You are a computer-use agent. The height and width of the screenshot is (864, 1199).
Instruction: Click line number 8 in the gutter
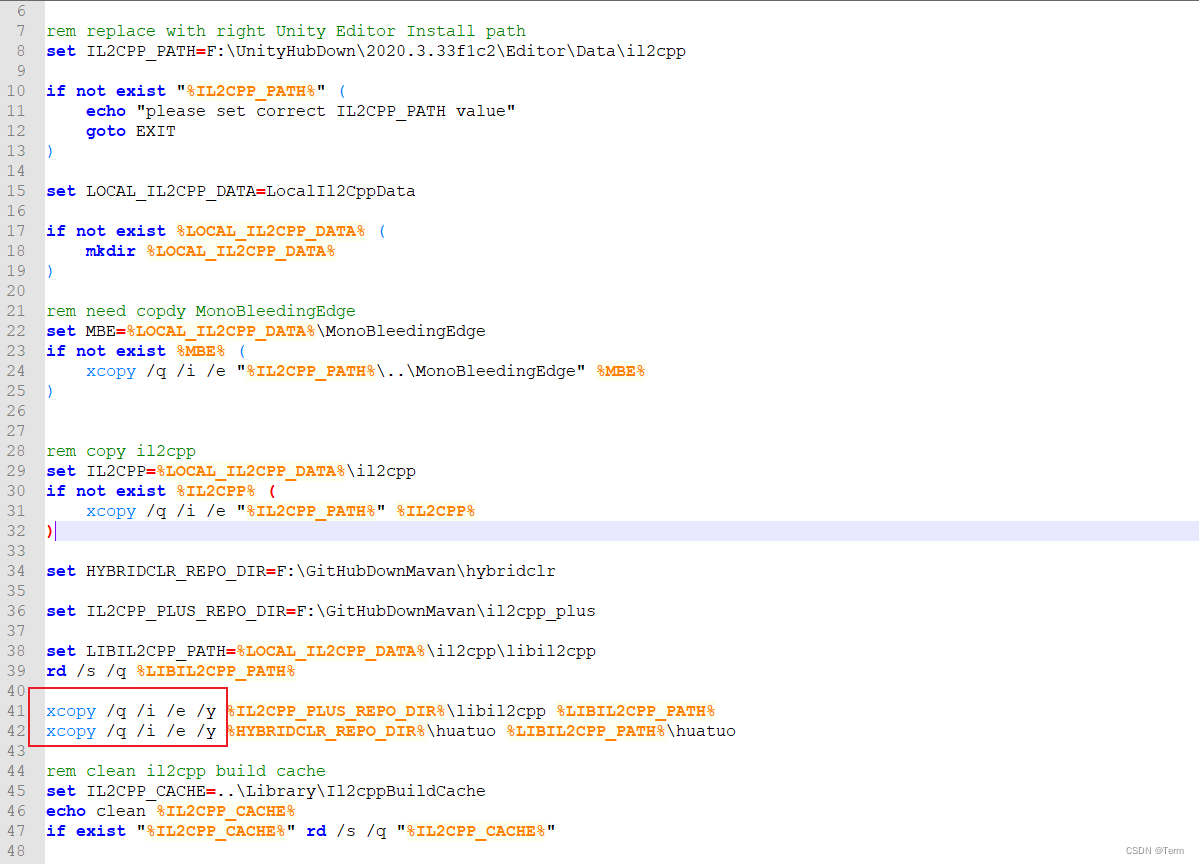tap(21, 51)
